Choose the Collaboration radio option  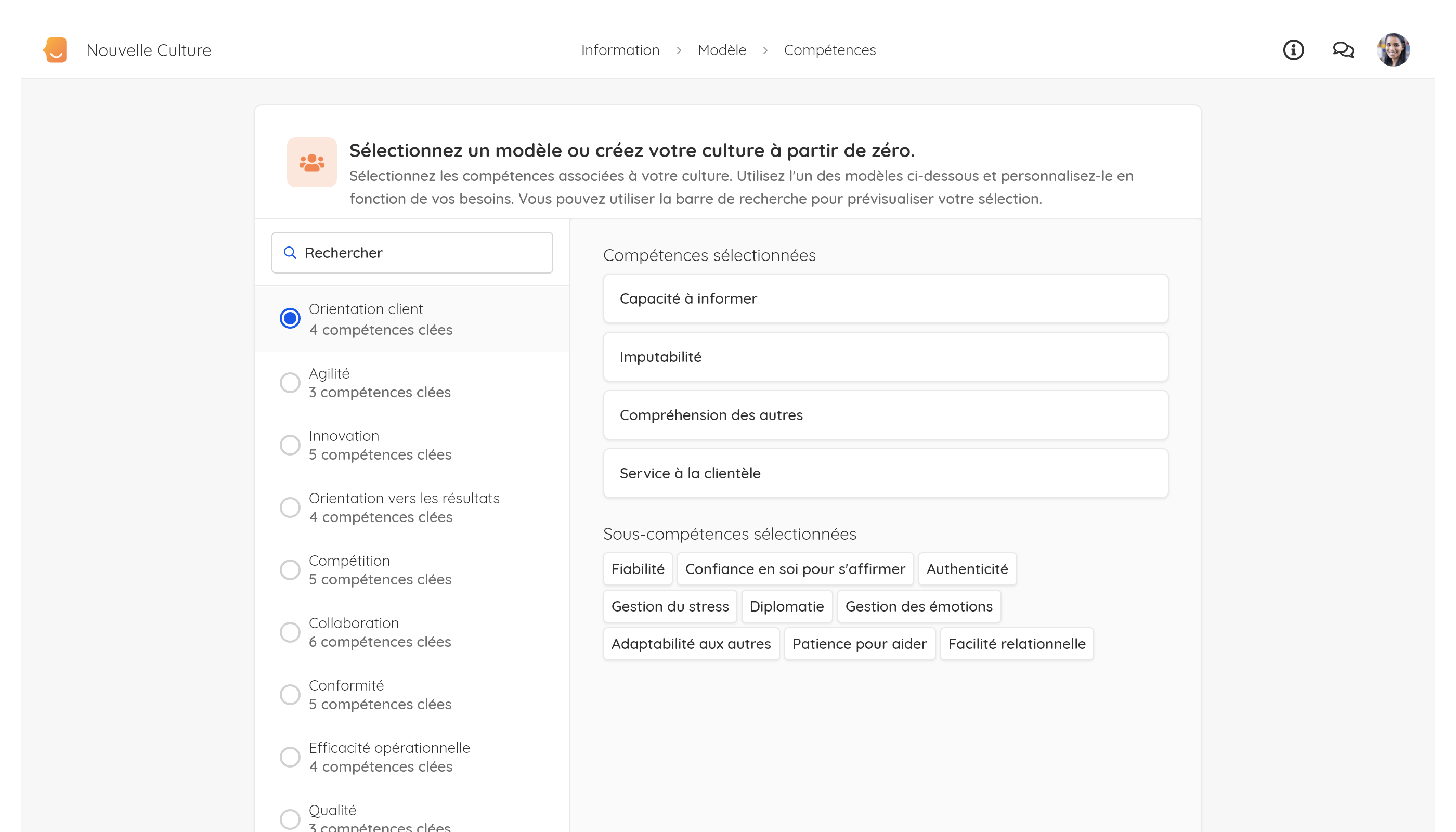point(290,632)
